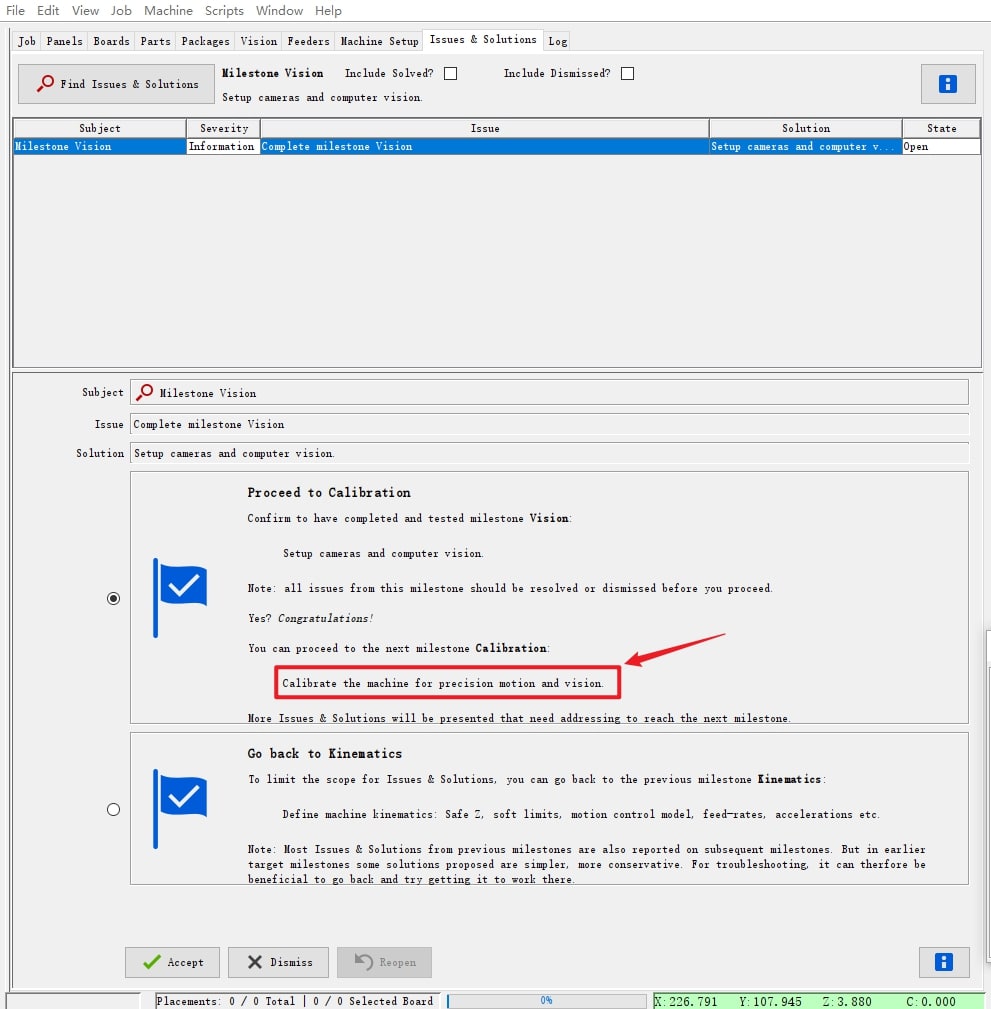Image resolution: width=991 pixels, height=1009 pixels.
Task: Click the Accept button
Action: pyautogui.click(x=172, y=961)
